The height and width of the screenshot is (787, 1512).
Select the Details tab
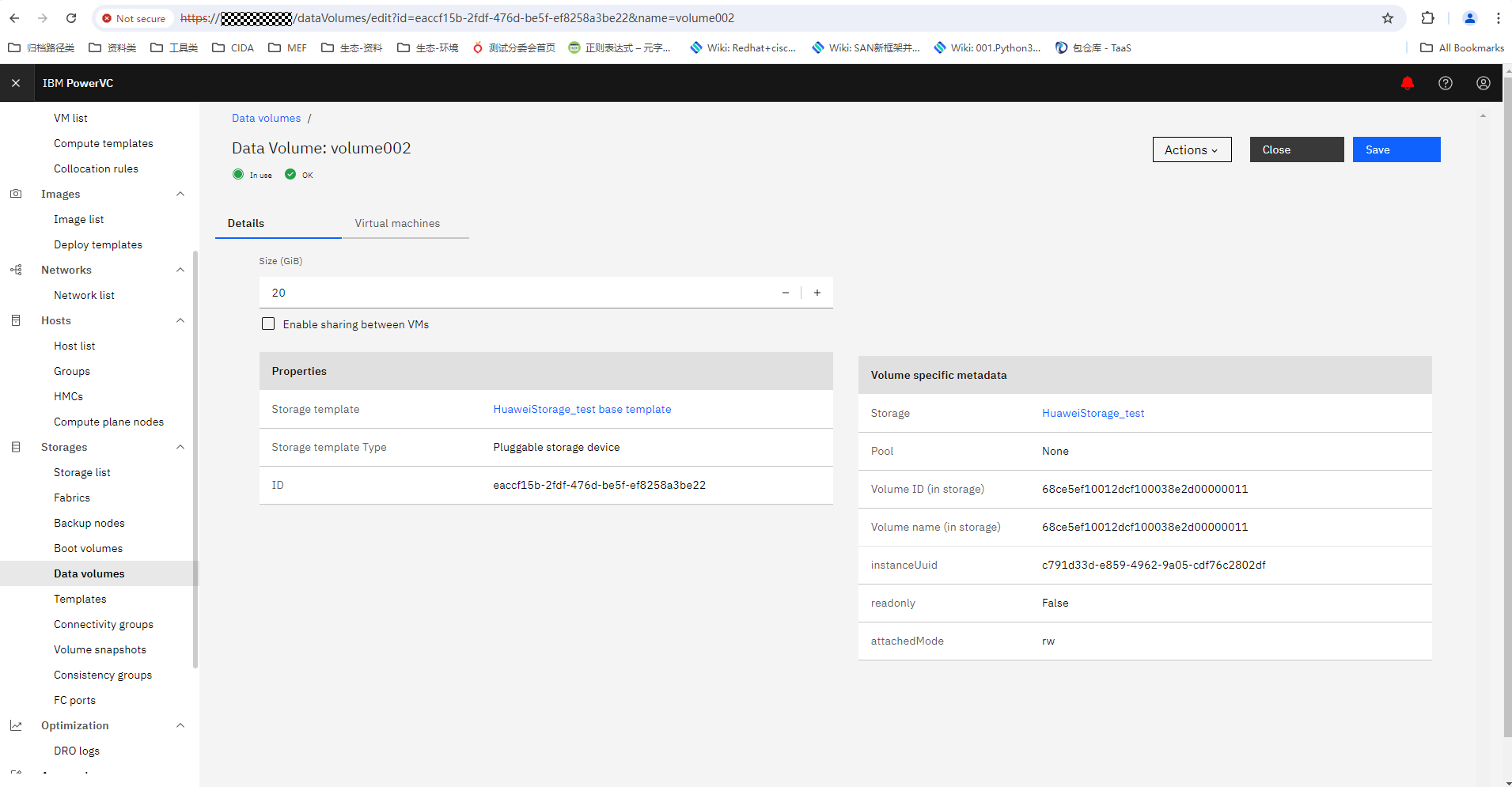coord(279,223)
